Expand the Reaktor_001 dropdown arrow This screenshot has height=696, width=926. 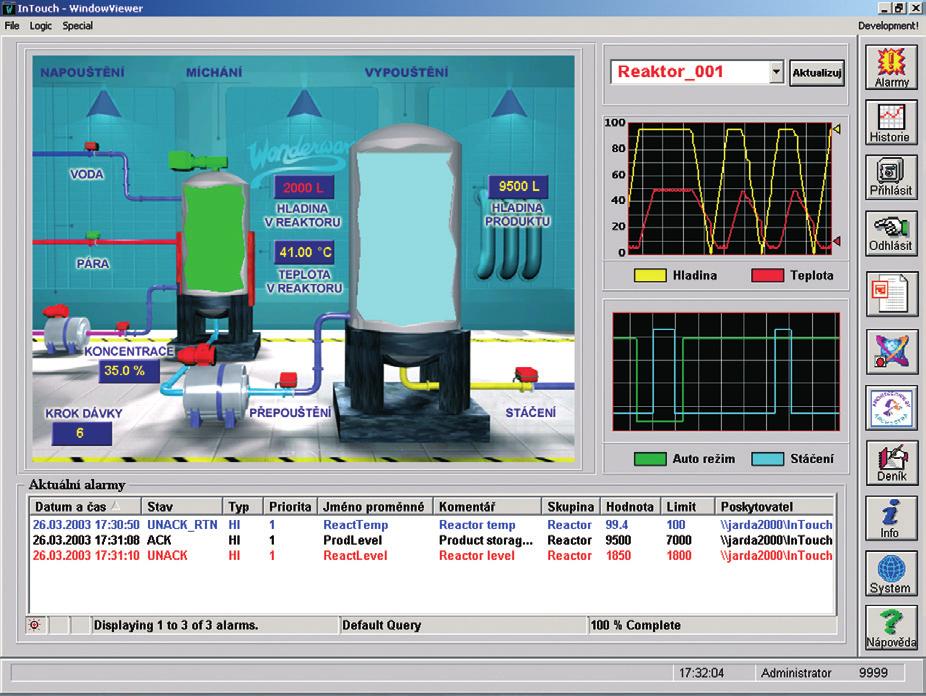pyautogui.click(x=777, y=73)
